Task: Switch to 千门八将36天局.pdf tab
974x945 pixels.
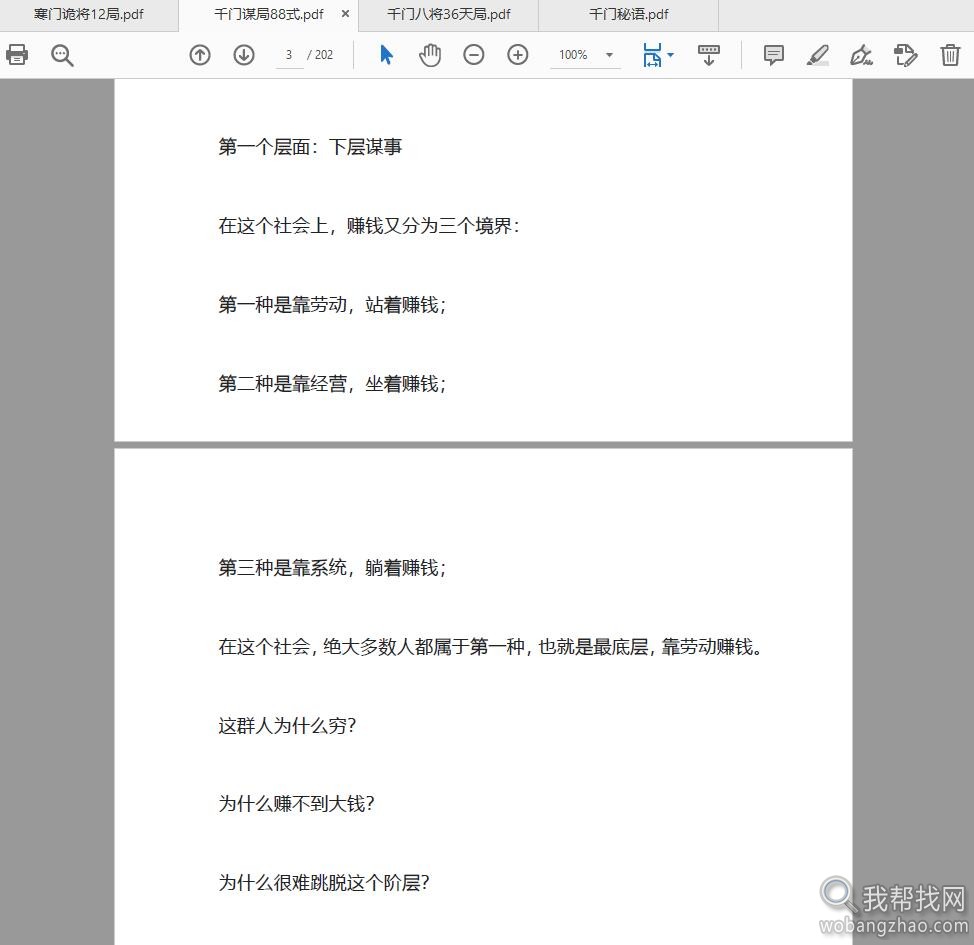Action: click(448, 15)
